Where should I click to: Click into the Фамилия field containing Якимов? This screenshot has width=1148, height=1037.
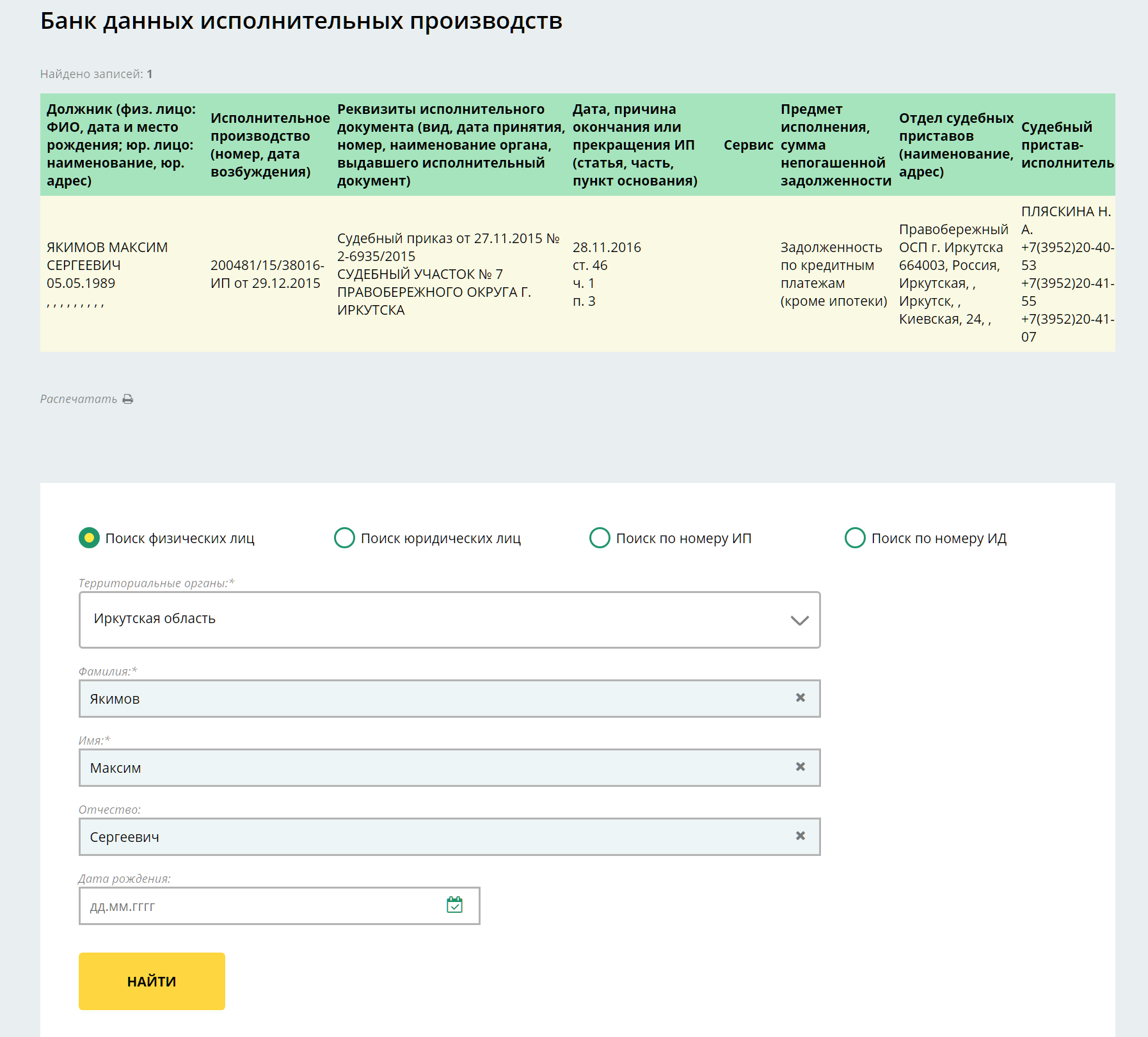tap(435, 699)
